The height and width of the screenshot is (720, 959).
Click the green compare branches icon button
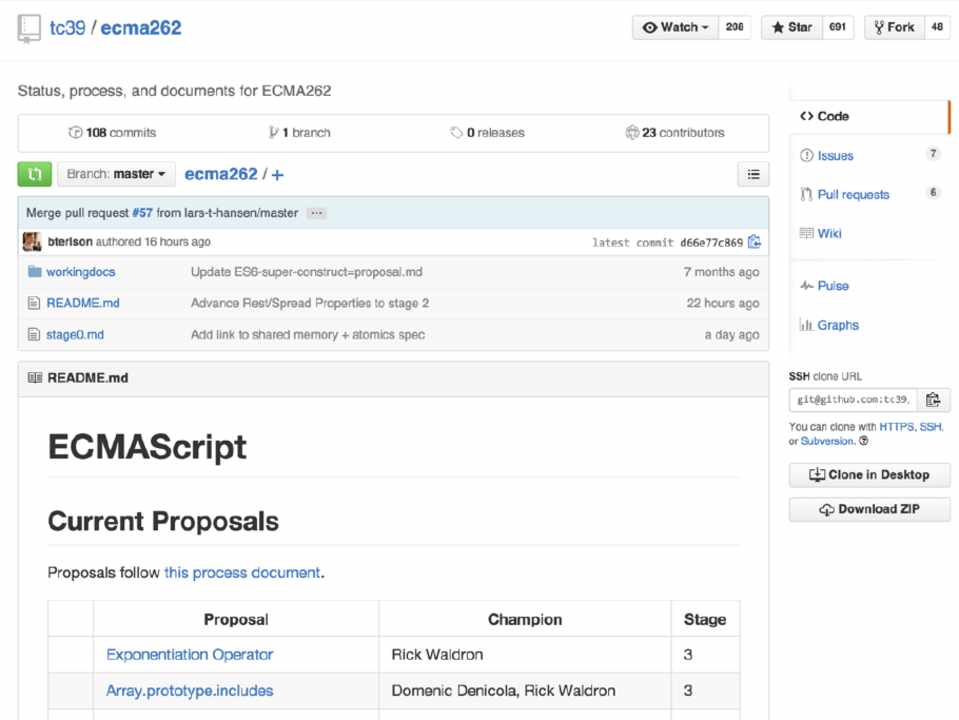(x=34, y=174)
